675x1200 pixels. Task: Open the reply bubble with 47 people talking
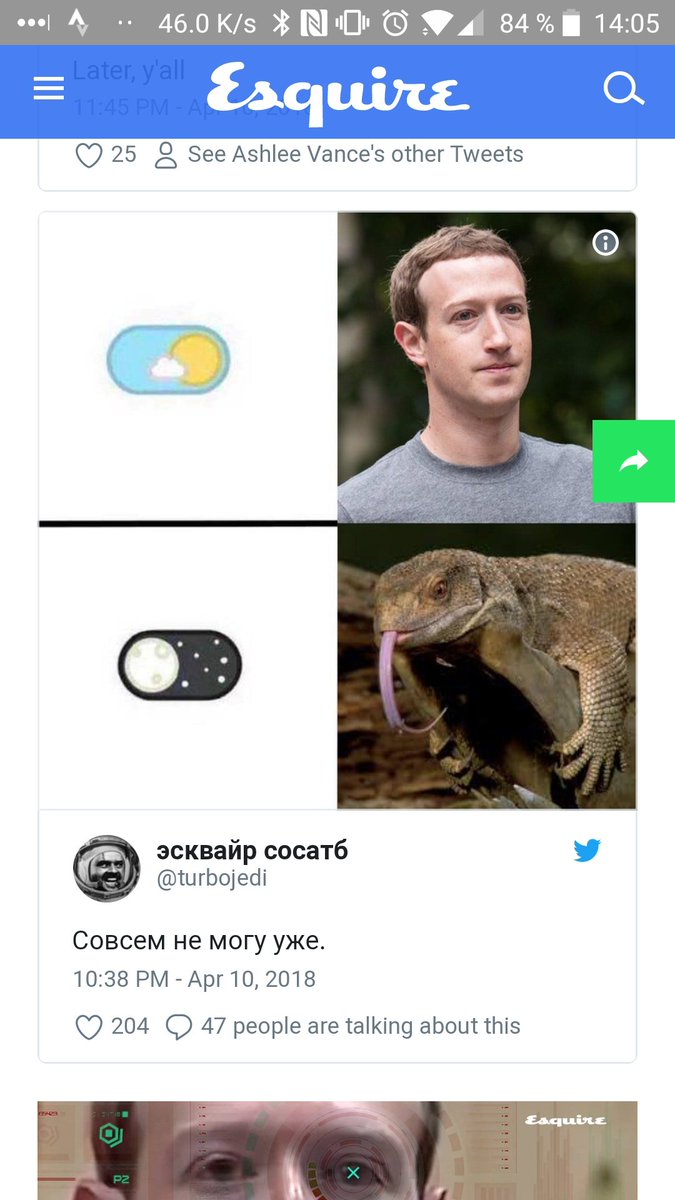[178, 1027]
